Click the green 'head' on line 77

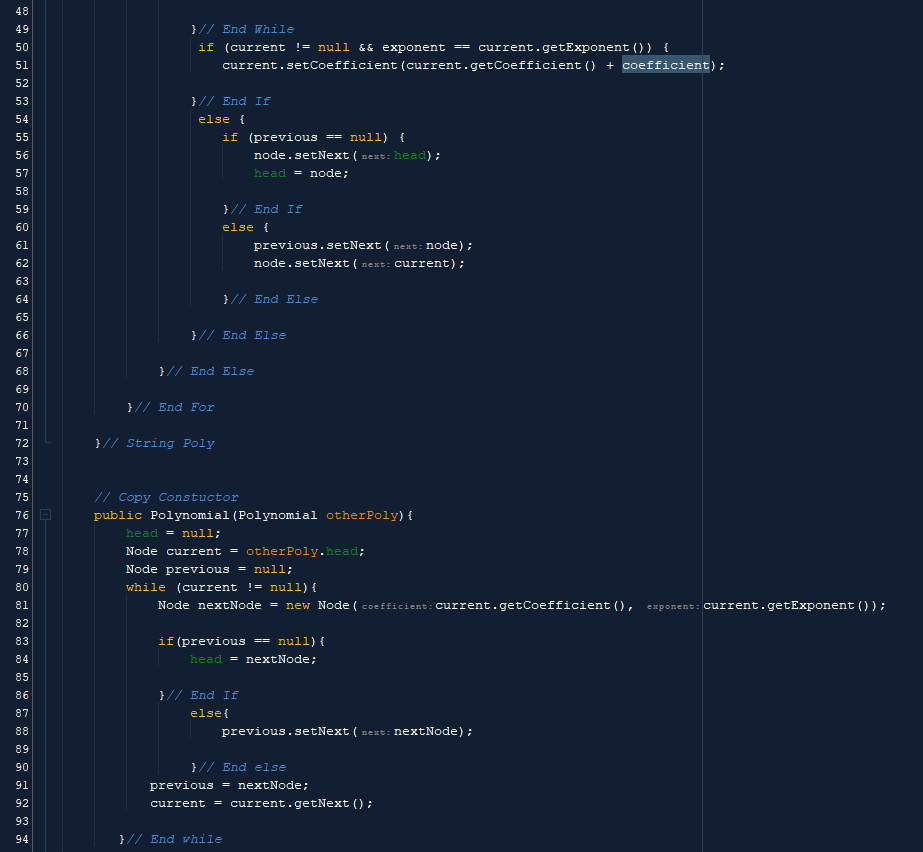pyautogui.click(x=142, y=533)
